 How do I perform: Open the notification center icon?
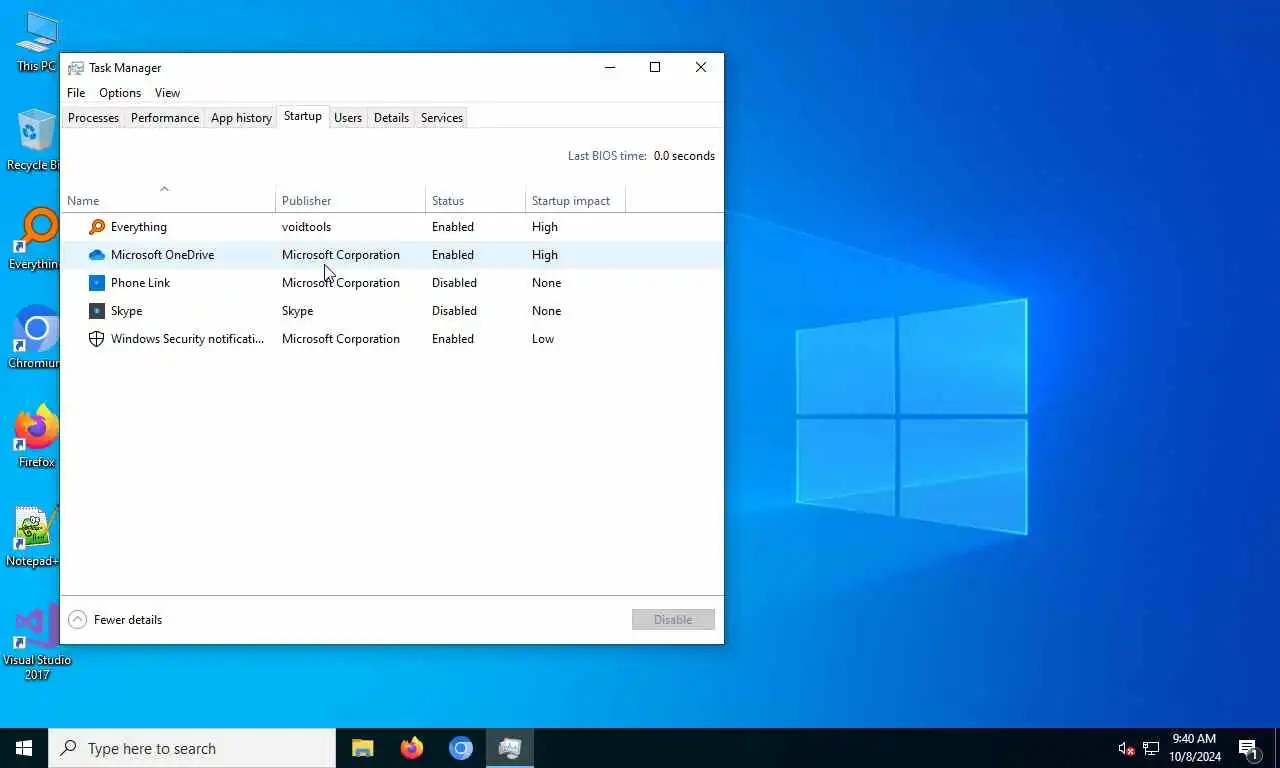1248,749
